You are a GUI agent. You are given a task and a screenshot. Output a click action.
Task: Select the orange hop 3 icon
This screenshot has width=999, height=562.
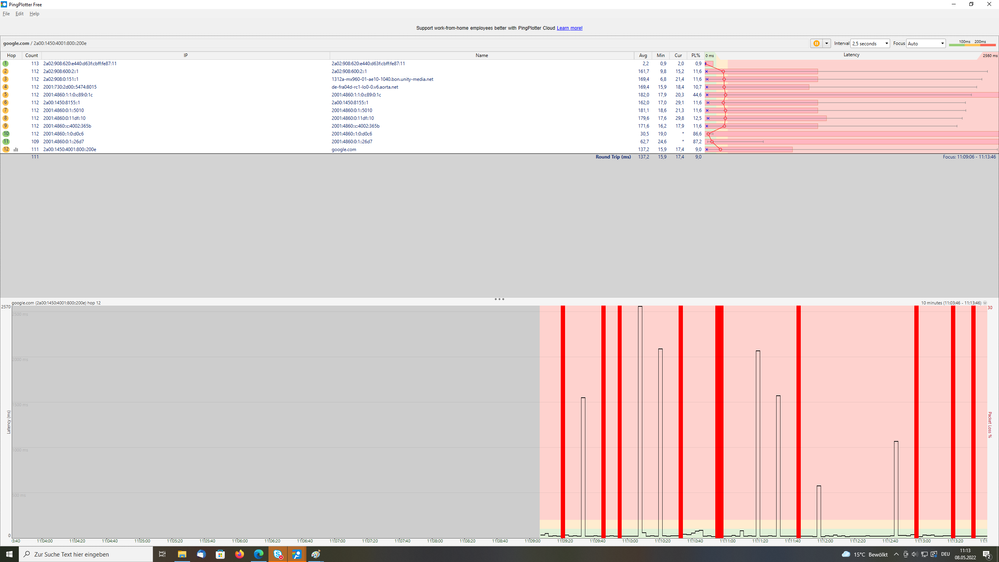click(6, 79)
